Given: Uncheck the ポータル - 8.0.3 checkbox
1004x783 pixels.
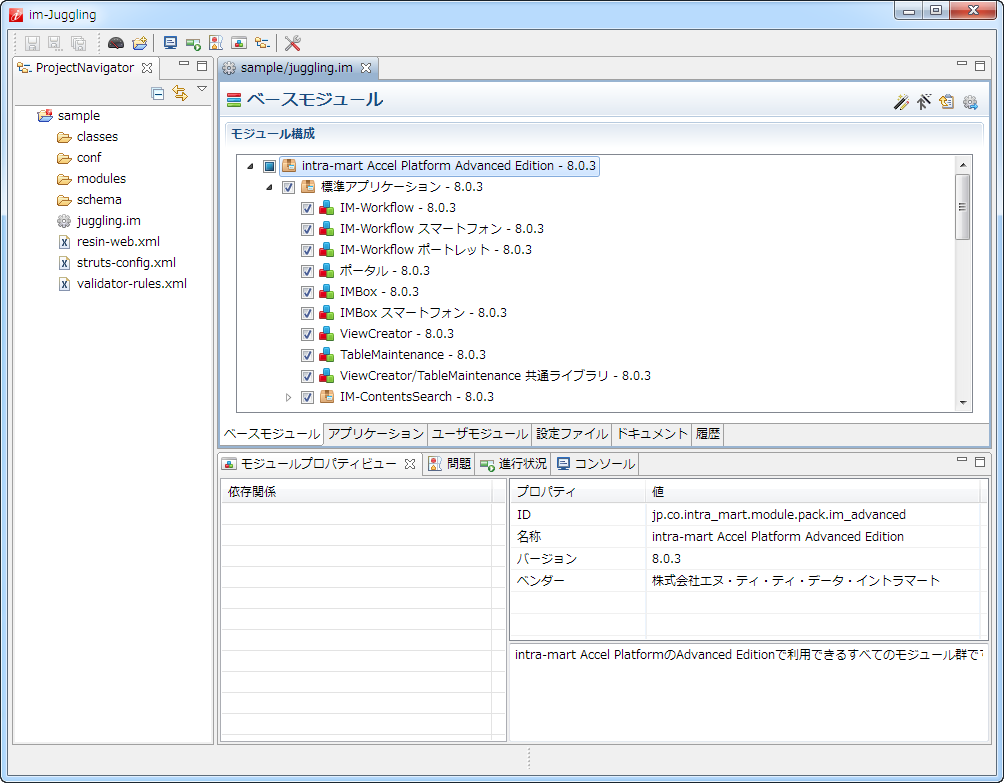Looking at the screenshot, I should 307,271.
